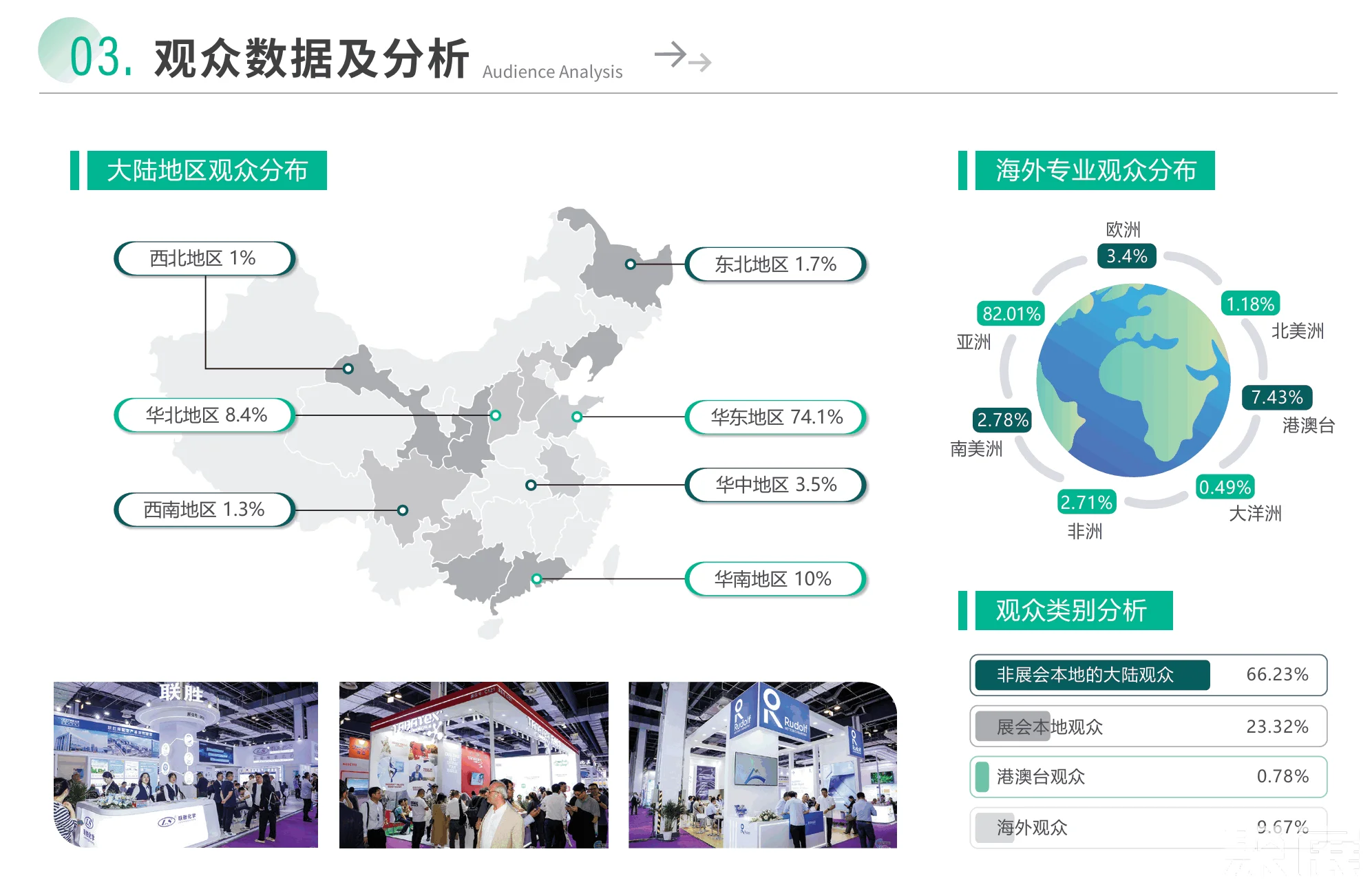Click the 海外专业观众分布 section header
This screenshot has height=887, width=1372.
[x=1095, y=171]
